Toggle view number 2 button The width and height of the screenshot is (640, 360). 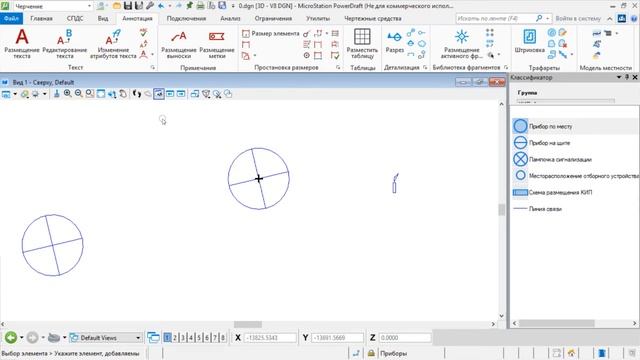175,338
